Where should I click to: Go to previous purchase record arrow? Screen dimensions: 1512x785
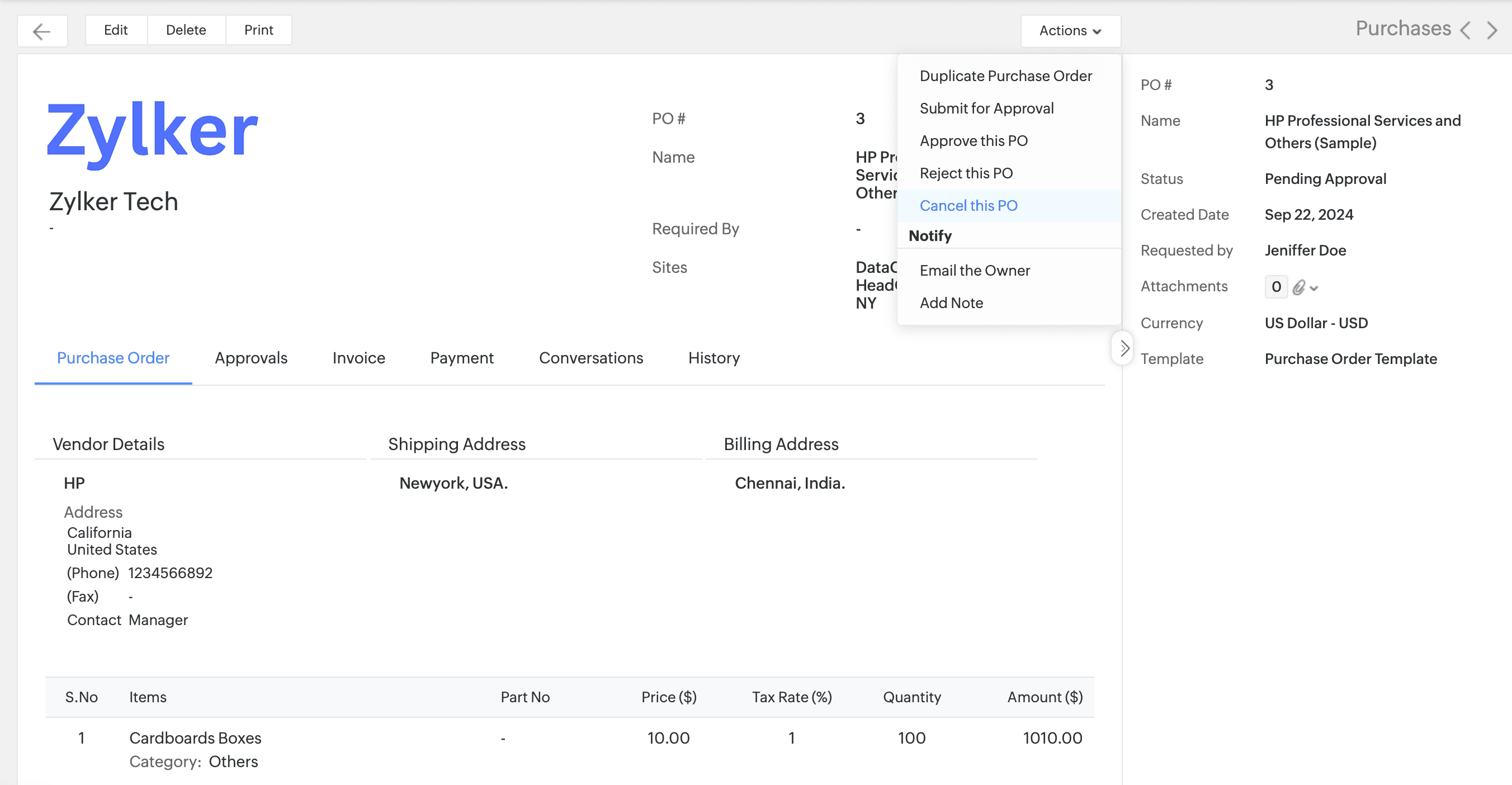click(1466, 31)
